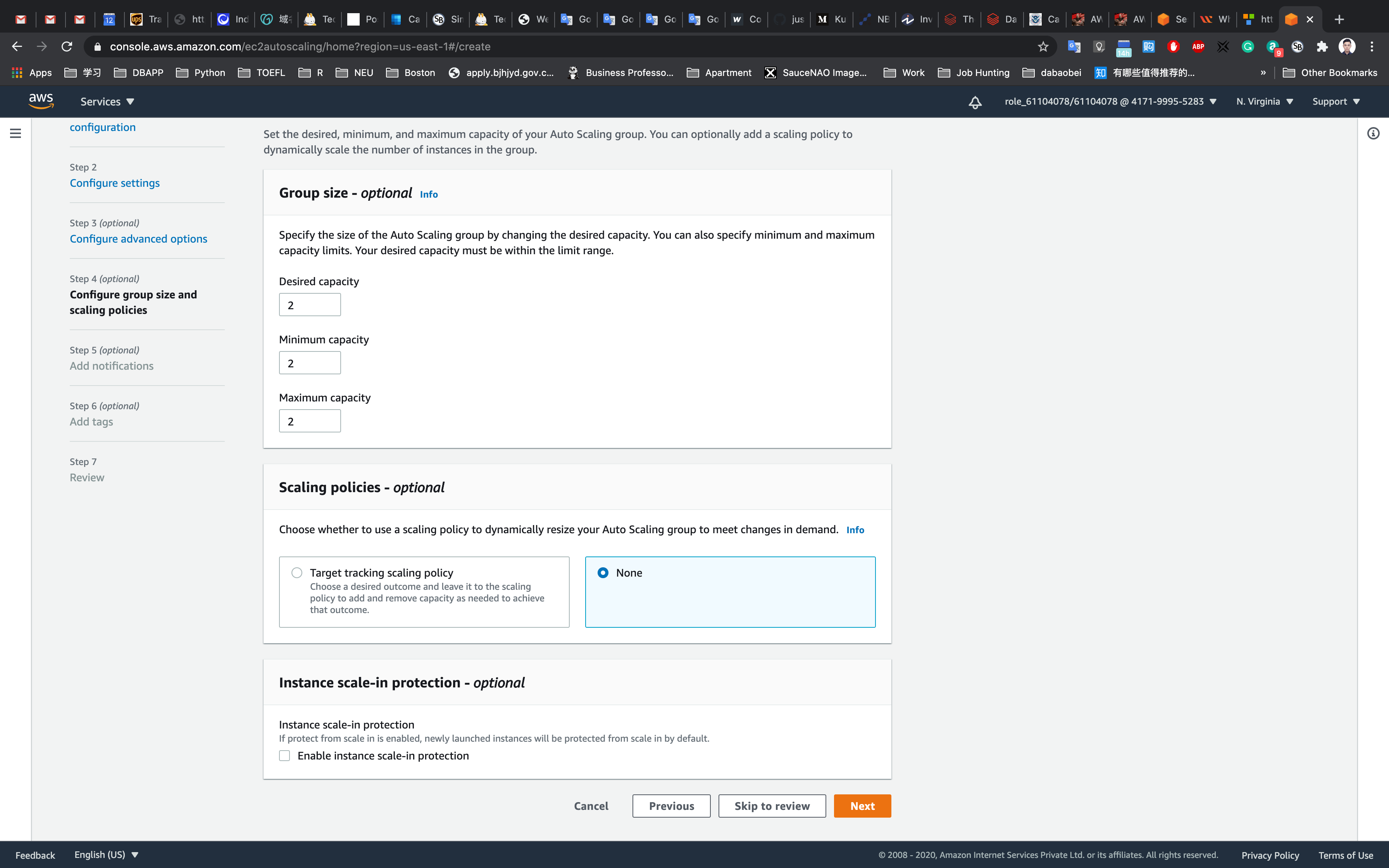This screenshot has width=1389, height=868.
Task: Select the None scaling policy option
Action: (x=603, y=572)
